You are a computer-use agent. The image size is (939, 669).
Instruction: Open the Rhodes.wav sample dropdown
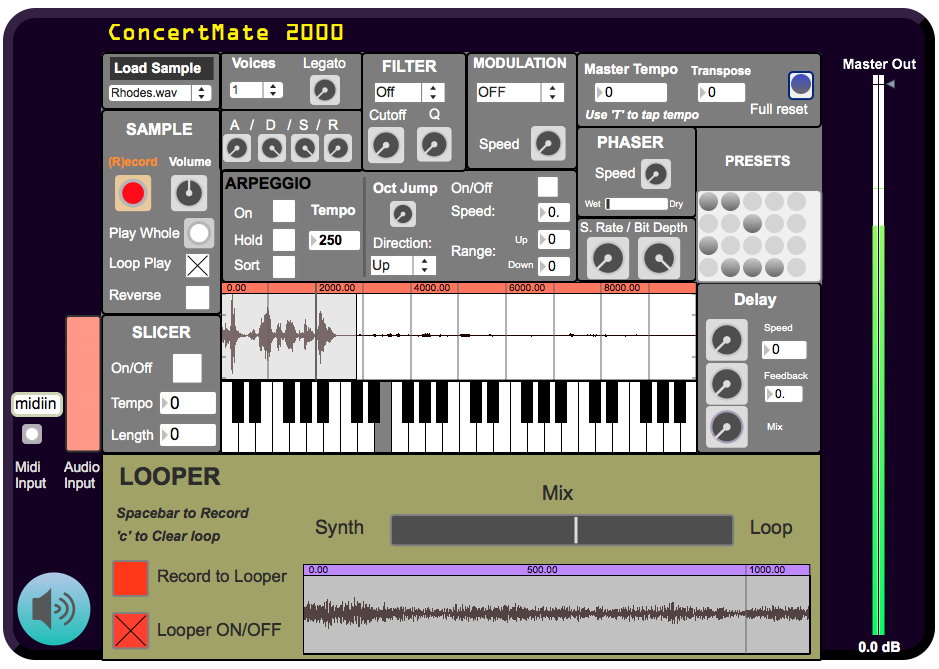(160, 93)
